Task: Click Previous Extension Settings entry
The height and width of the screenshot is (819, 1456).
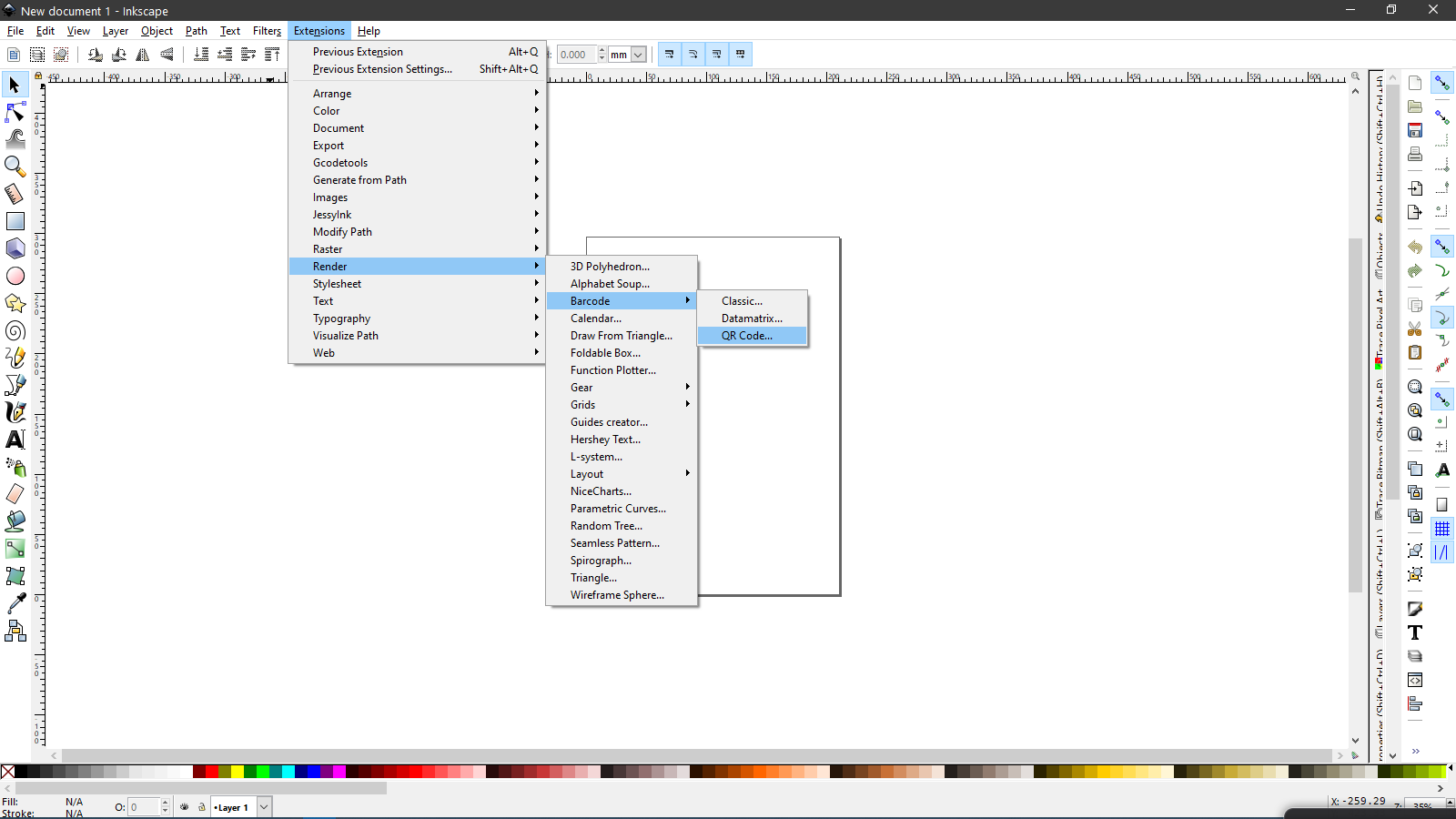Action: point(417,69)
